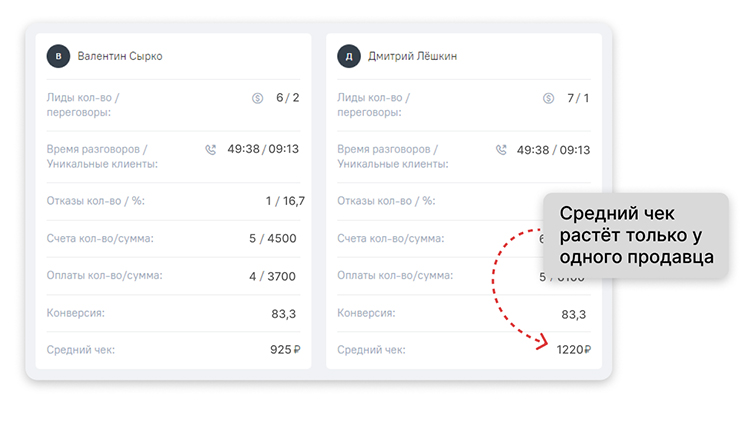Click Валентин's conversion value 83,3
The image size is (750, 423).
pos(285,314)
